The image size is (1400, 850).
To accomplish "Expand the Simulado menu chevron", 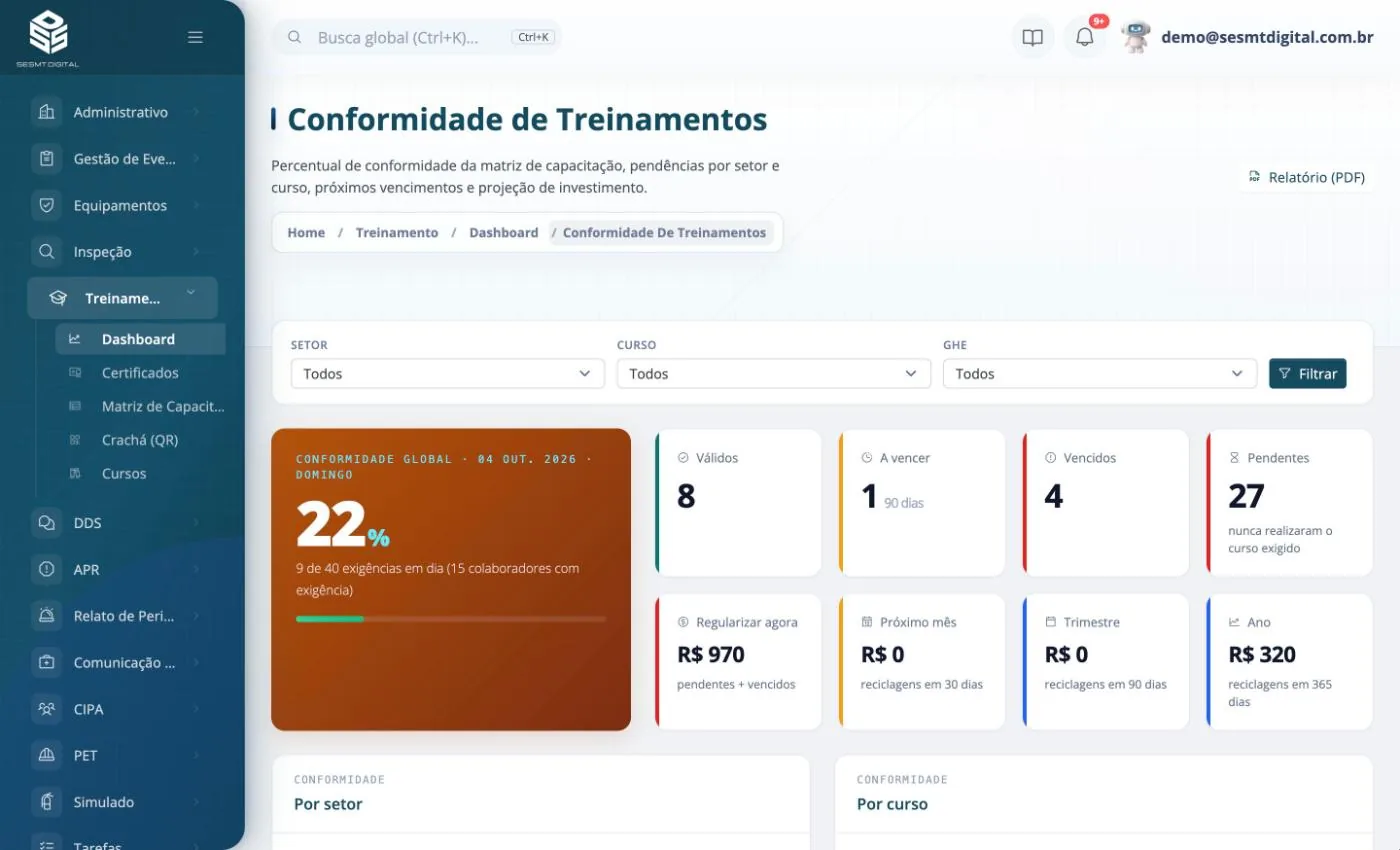I will [x=196, y=802].
